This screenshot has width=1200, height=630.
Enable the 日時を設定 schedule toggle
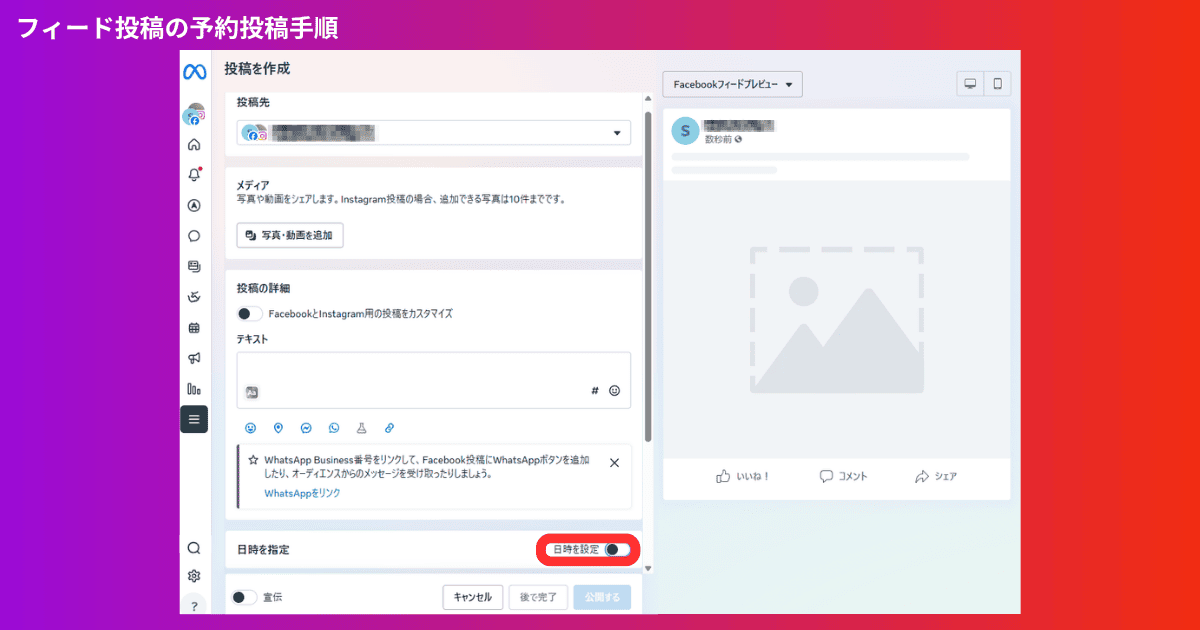click(614, 548)
